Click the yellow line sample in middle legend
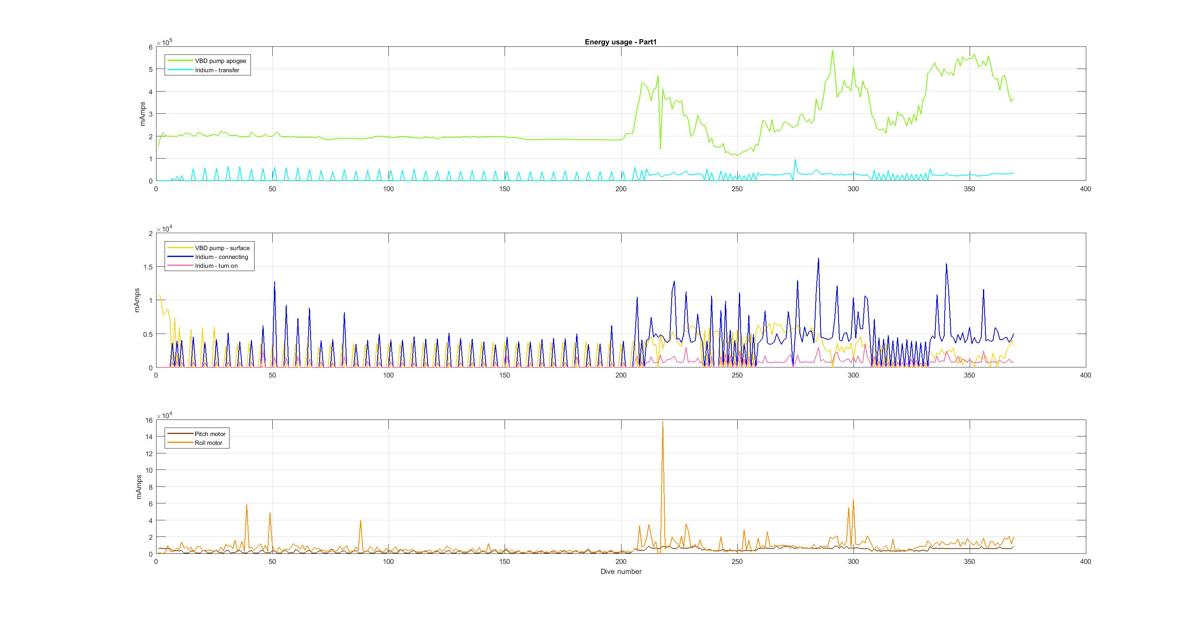The height and width of the screenshot is (622, 1200). pyautogui.click(x=181, y=246)
